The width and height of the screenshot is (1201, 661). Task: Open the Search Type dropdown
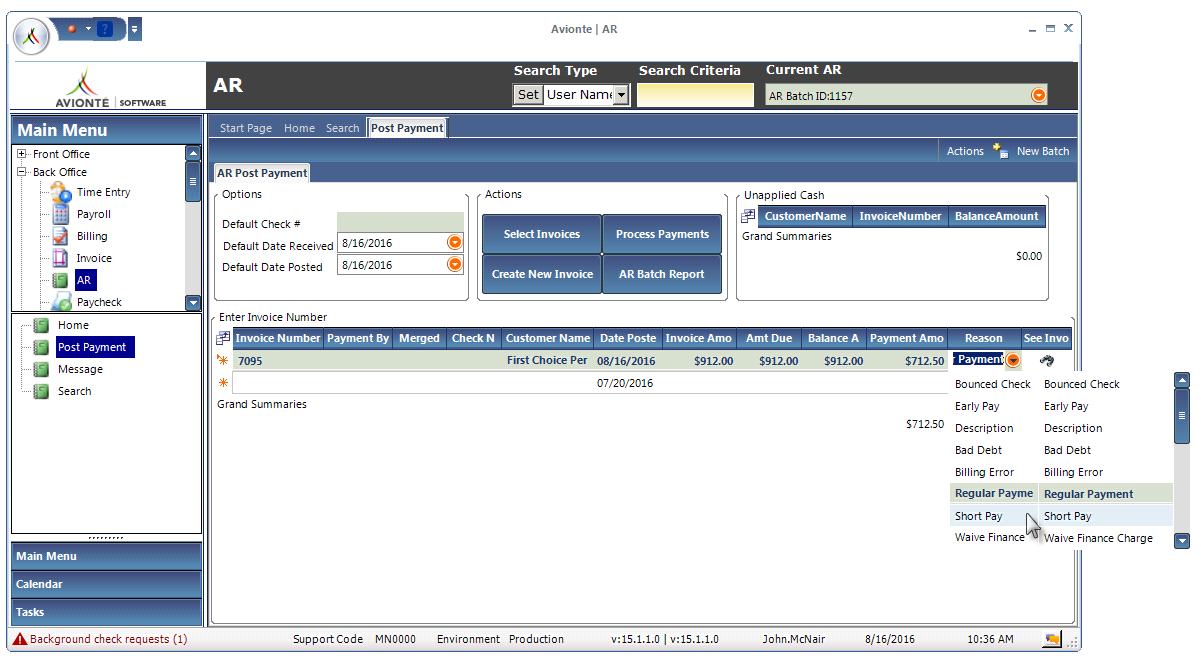click(621, 95)
